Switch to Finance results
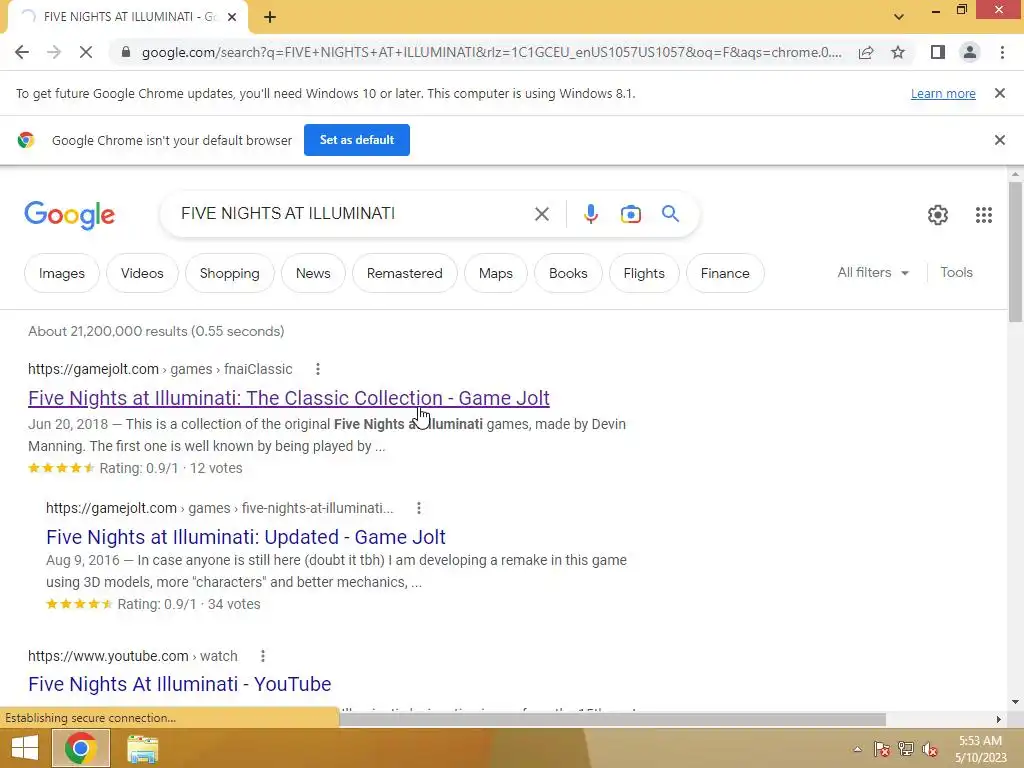The image size is (1024, 768). pos(725,273)
